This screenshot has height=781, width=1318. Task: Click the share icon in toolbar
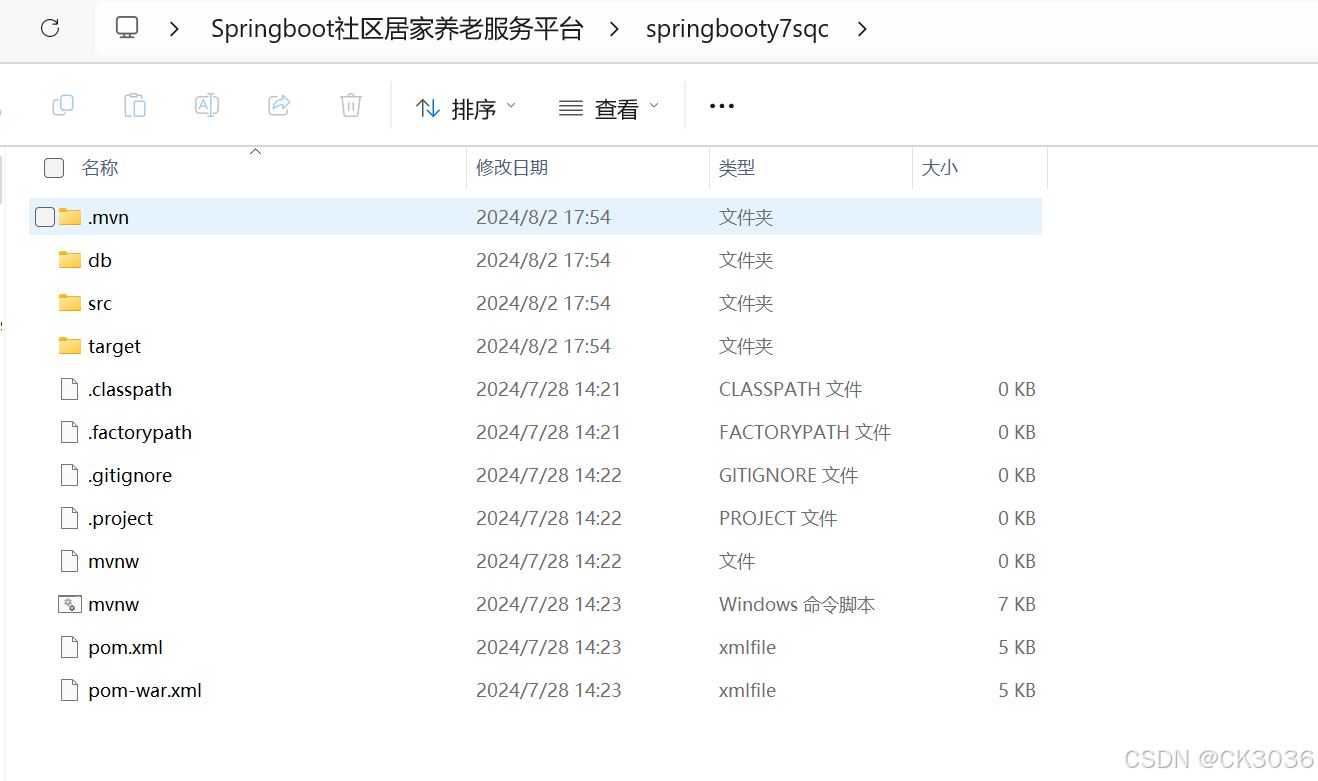click(279, 105)
